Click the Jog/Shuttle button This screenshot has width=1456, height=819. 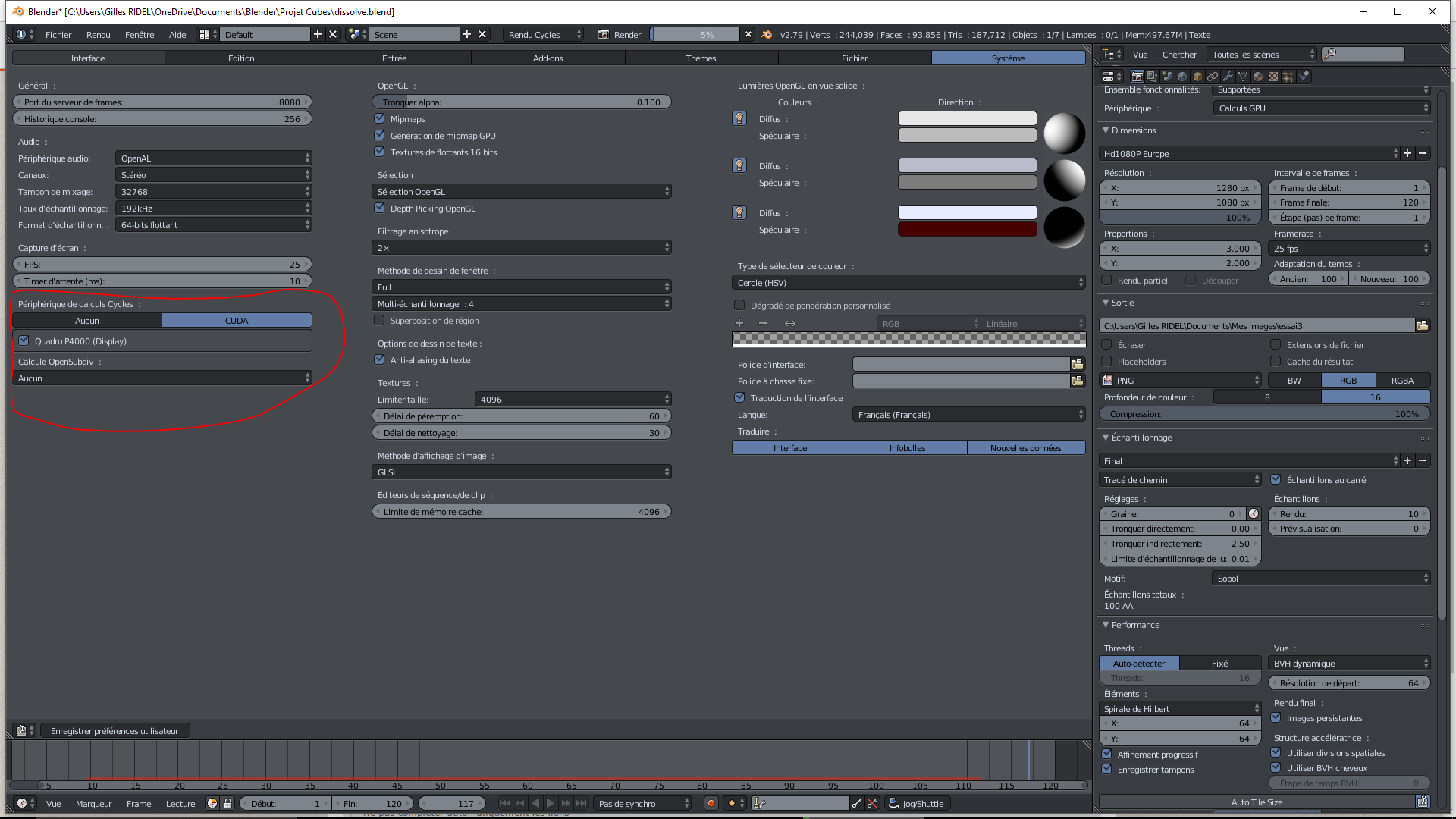(917, 803)
